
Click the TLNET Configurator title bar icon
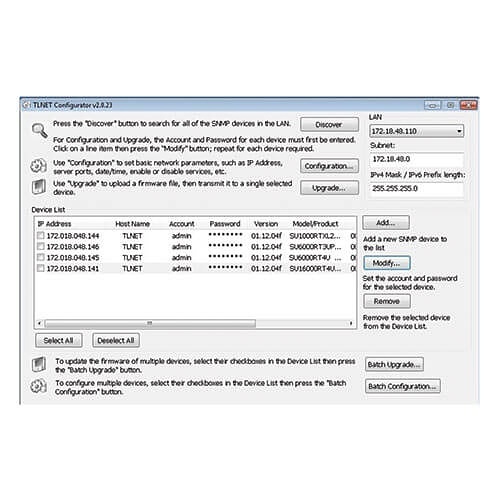coord(27,105)
